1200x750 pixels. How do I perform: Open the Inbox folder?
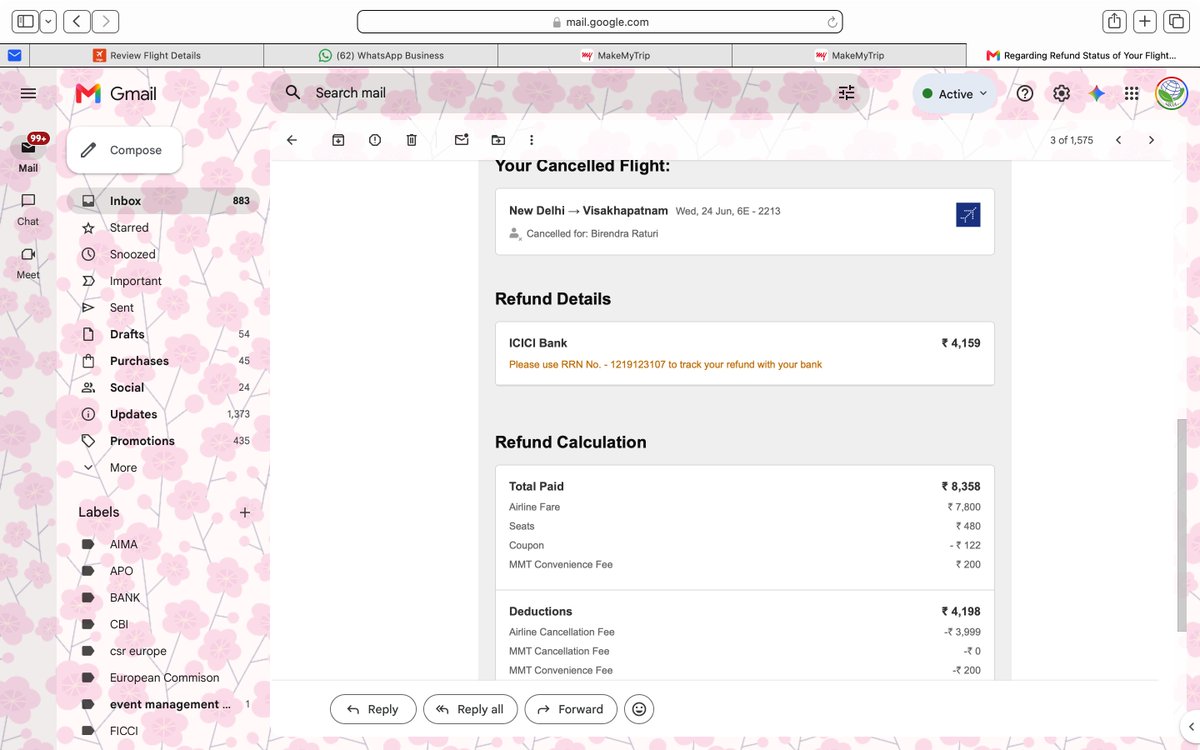(163, 201)
